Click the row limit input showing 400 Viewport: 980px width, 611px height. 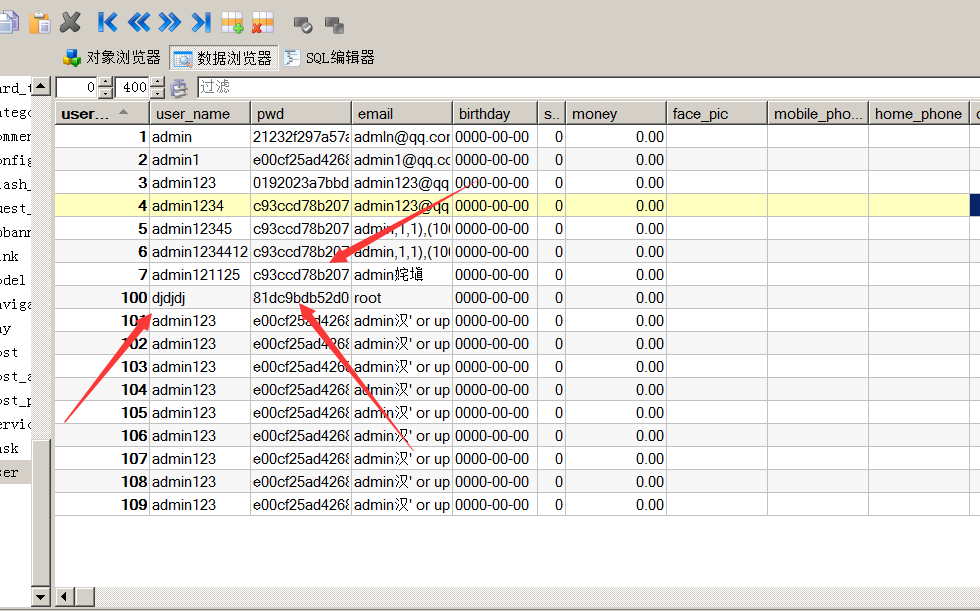pyautogui.click(x=133, y=87)
